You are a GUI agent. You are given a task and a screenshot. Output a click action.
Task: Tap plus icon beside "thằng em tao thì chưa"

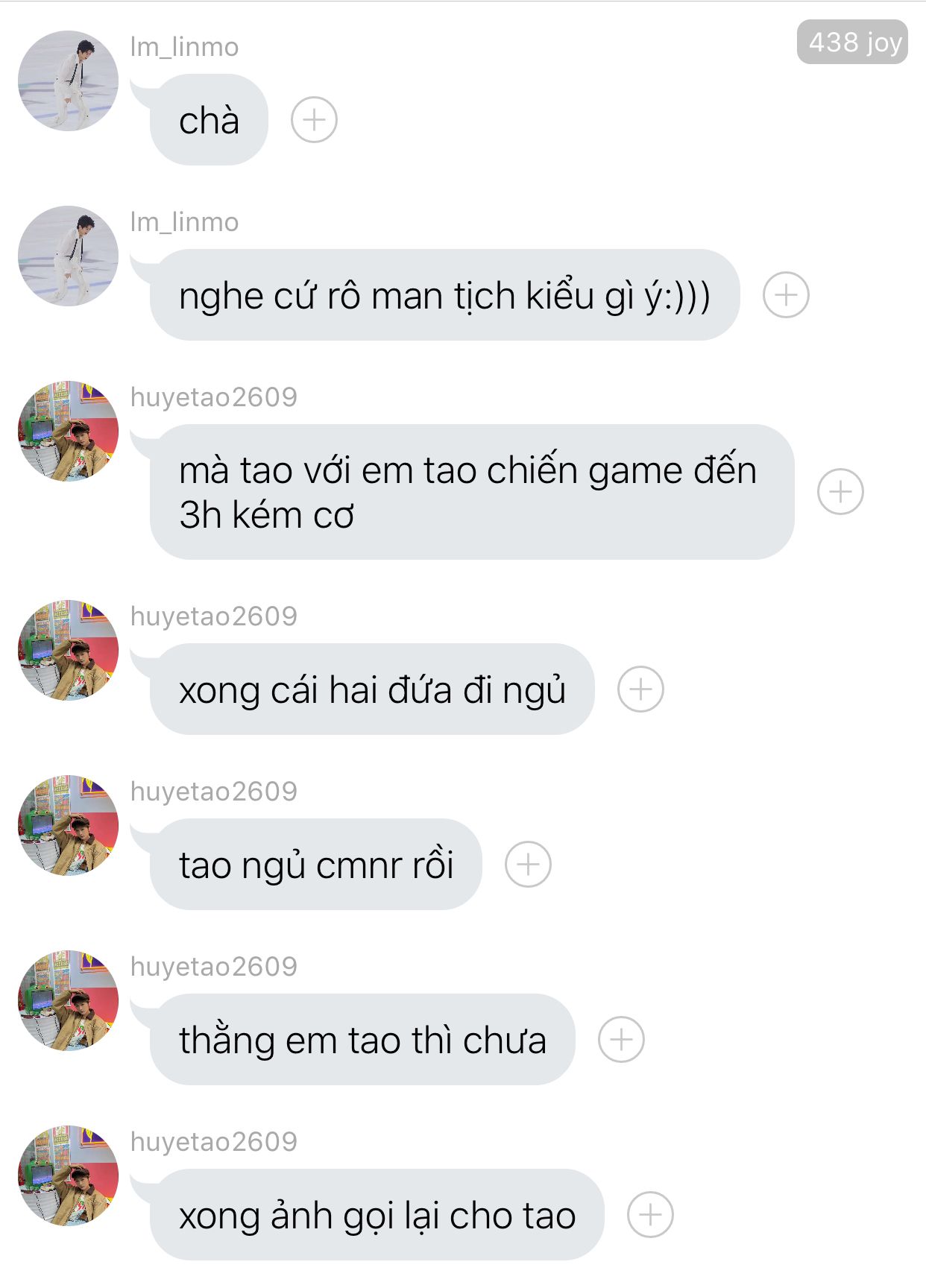(621, 1039)
